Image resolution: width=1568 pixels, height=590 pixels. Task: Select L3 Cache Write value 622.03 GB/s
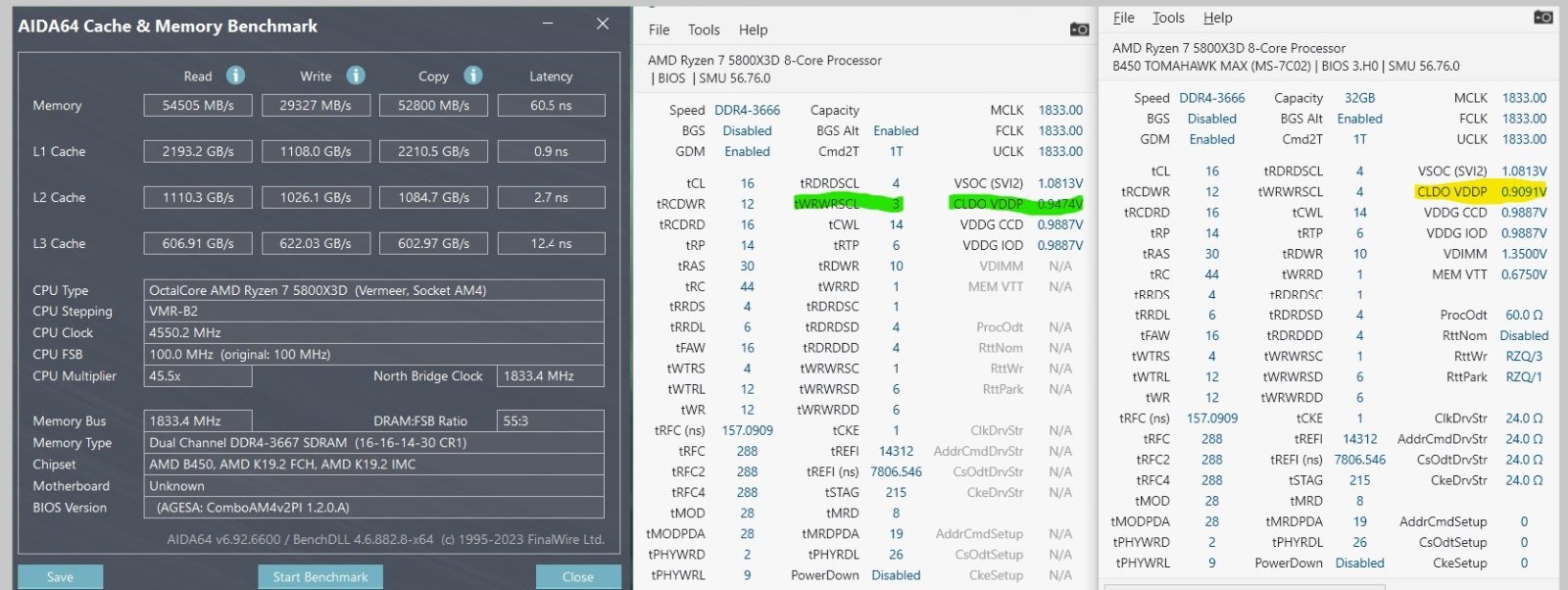[316, 243]
